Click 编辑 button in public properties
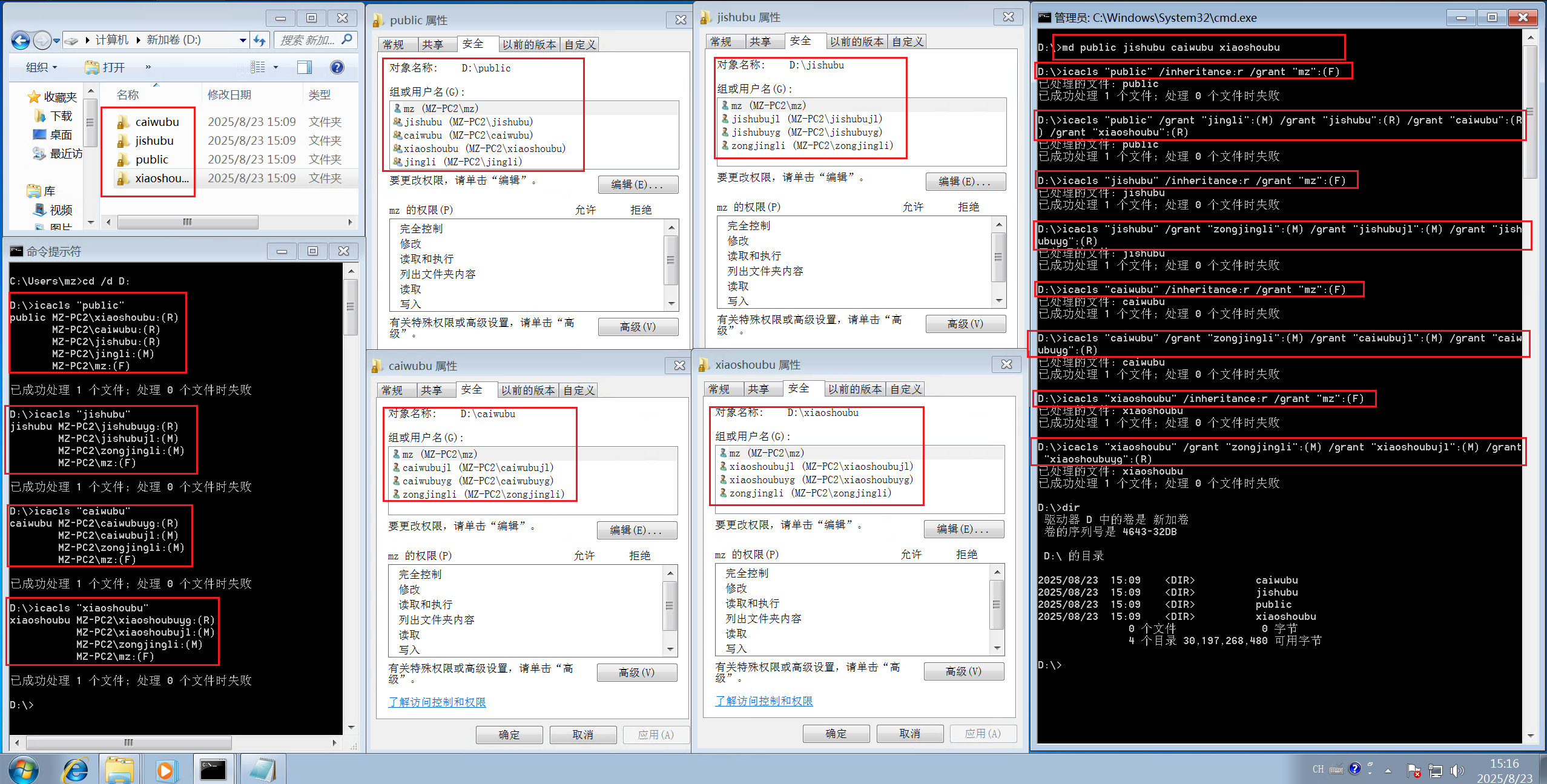Screen dimensions: 1547x784 638,185
